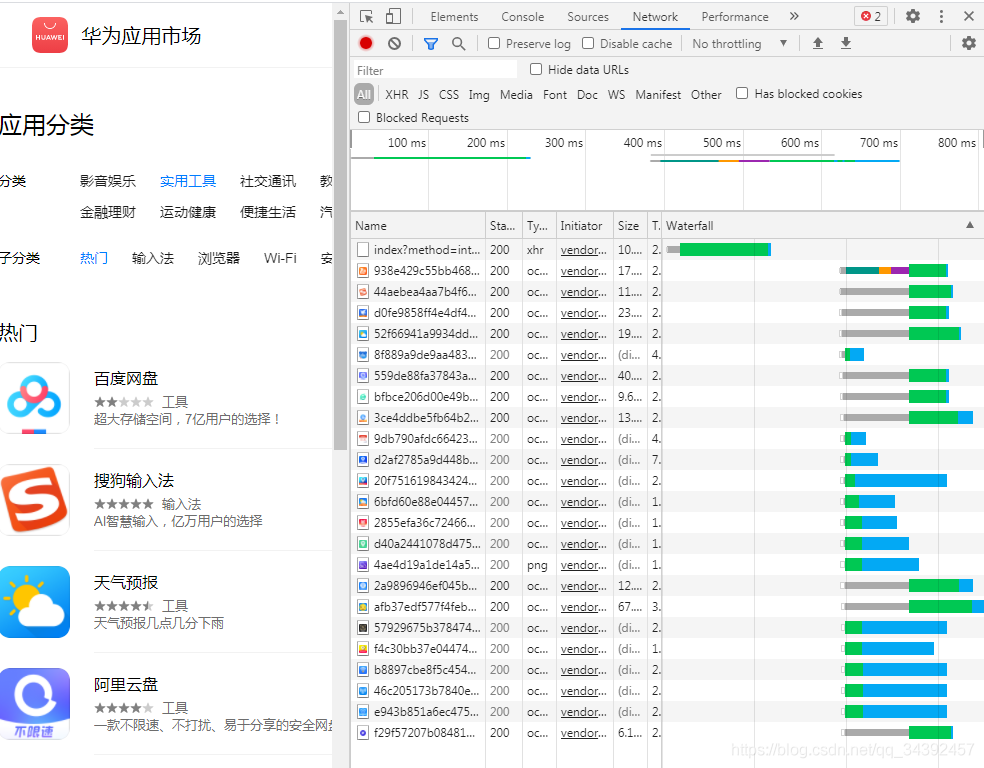This screenshot has height=768, width=984.
Task: Check the Disable cache option
Action: tap(588, 43)
